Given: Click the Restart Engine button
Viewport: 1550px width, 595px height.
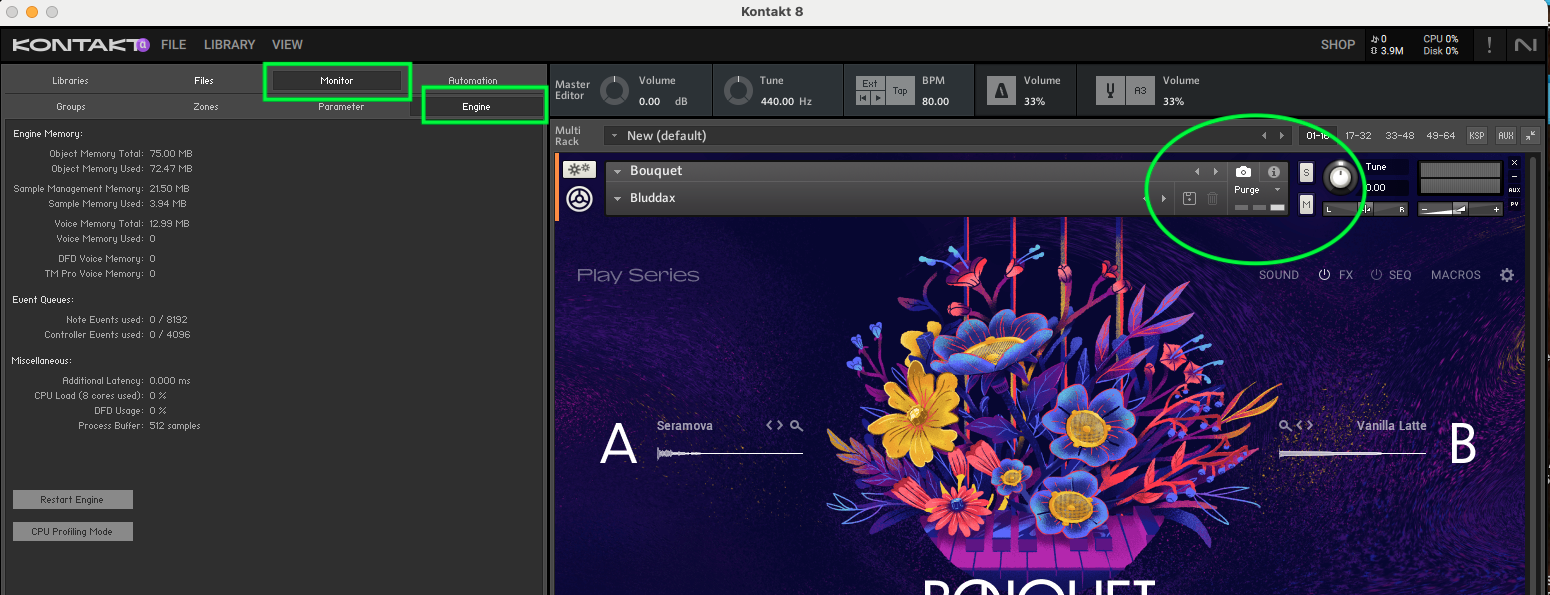Looking at the screenshot, I should pos(72,499).
